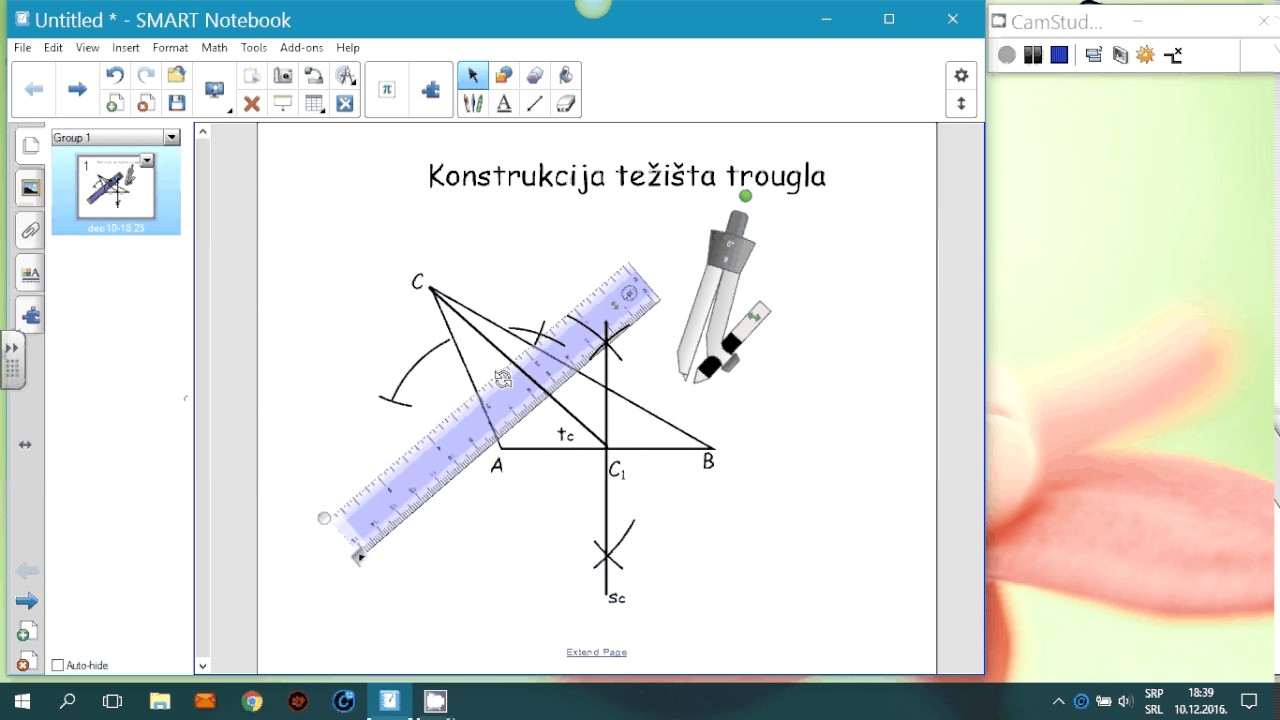Open the Page Sorter tab
The image size is (1280, 720).
(x=30, y=146)
